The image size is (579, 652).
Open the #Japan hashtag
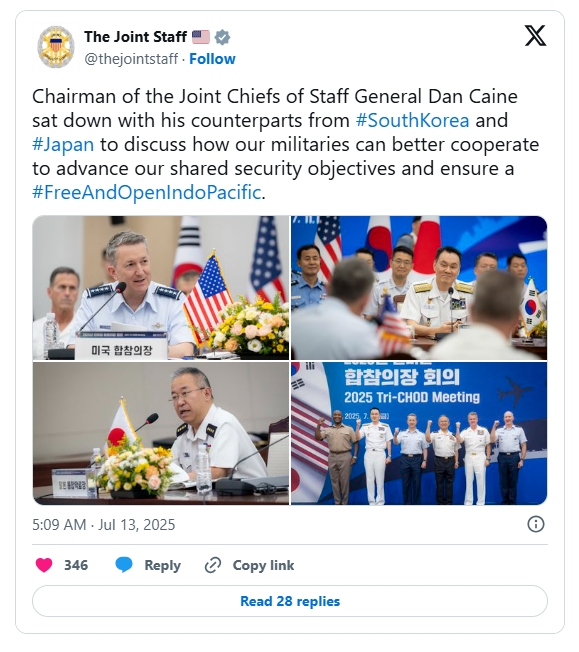[x=63, y=145]
